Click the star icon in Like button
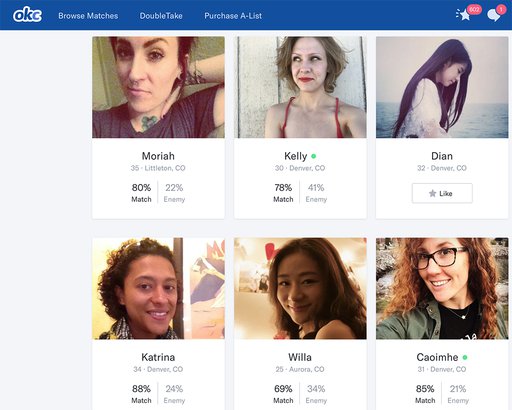Image resolution: width=512 pixels, height=410 pixels. (x=432, y=193)
